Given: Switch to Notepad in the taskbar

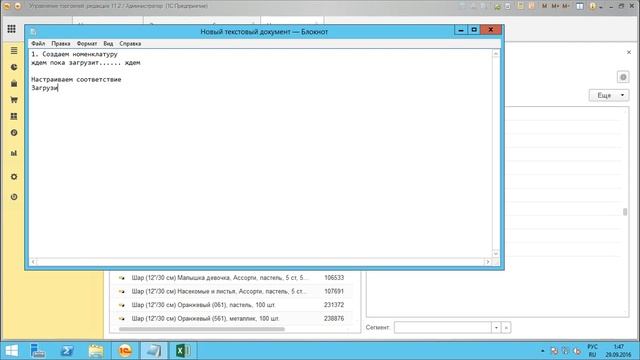Looking at the screenshot, I should (154, 351).
